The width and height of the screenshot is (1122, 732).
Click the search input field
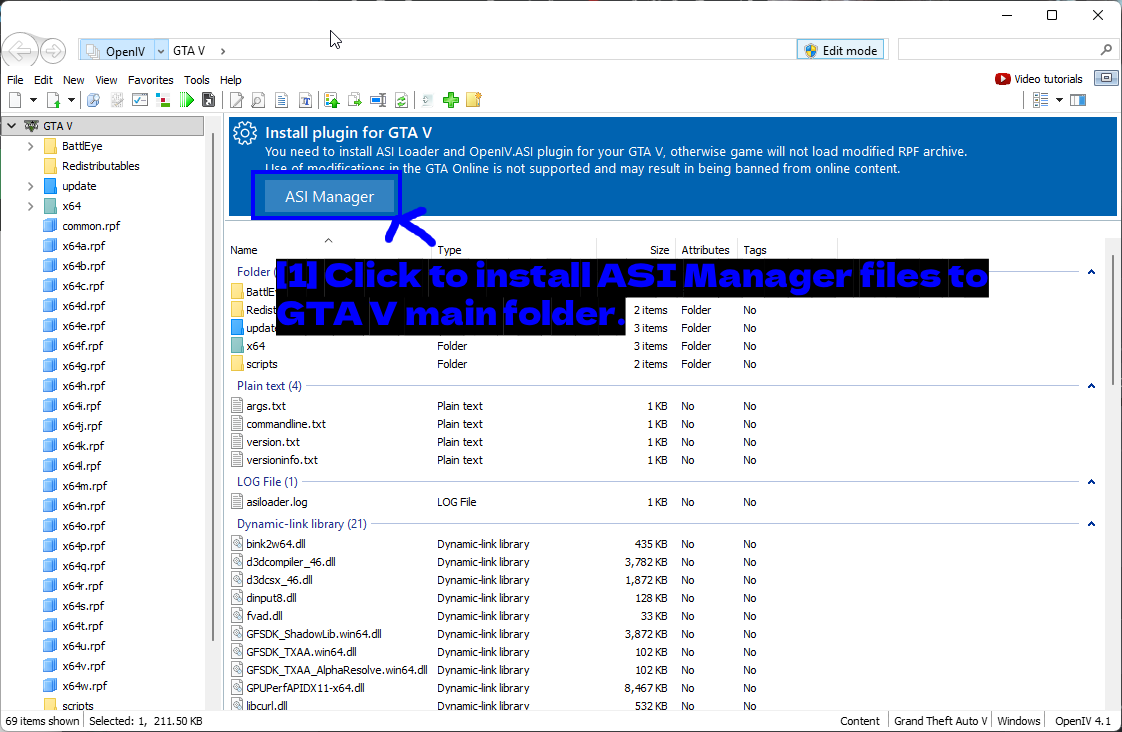coord(998,49)
